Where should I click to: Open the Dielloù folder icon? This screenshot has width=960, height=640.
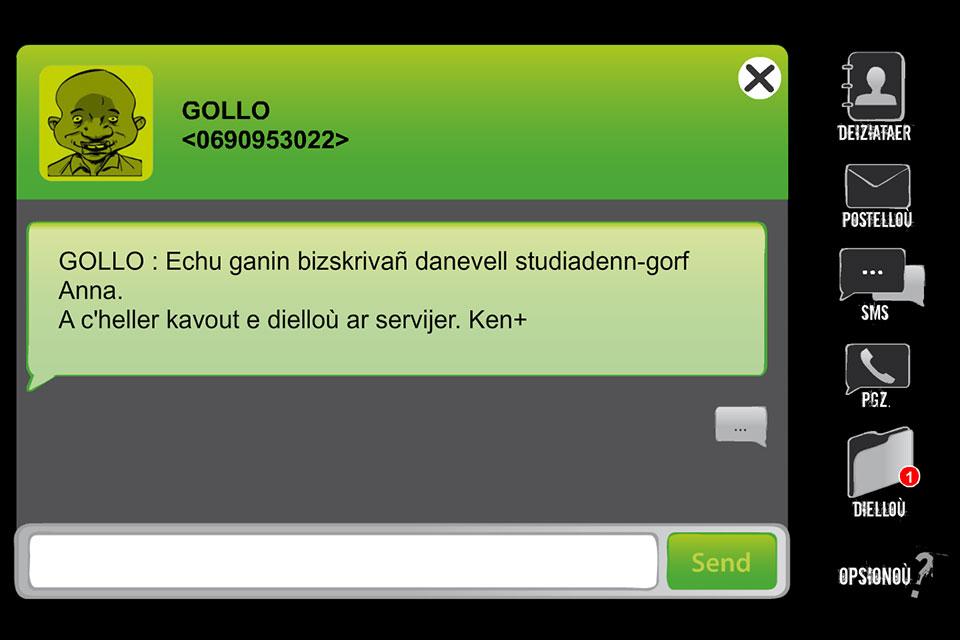click(x=880, y=462)
